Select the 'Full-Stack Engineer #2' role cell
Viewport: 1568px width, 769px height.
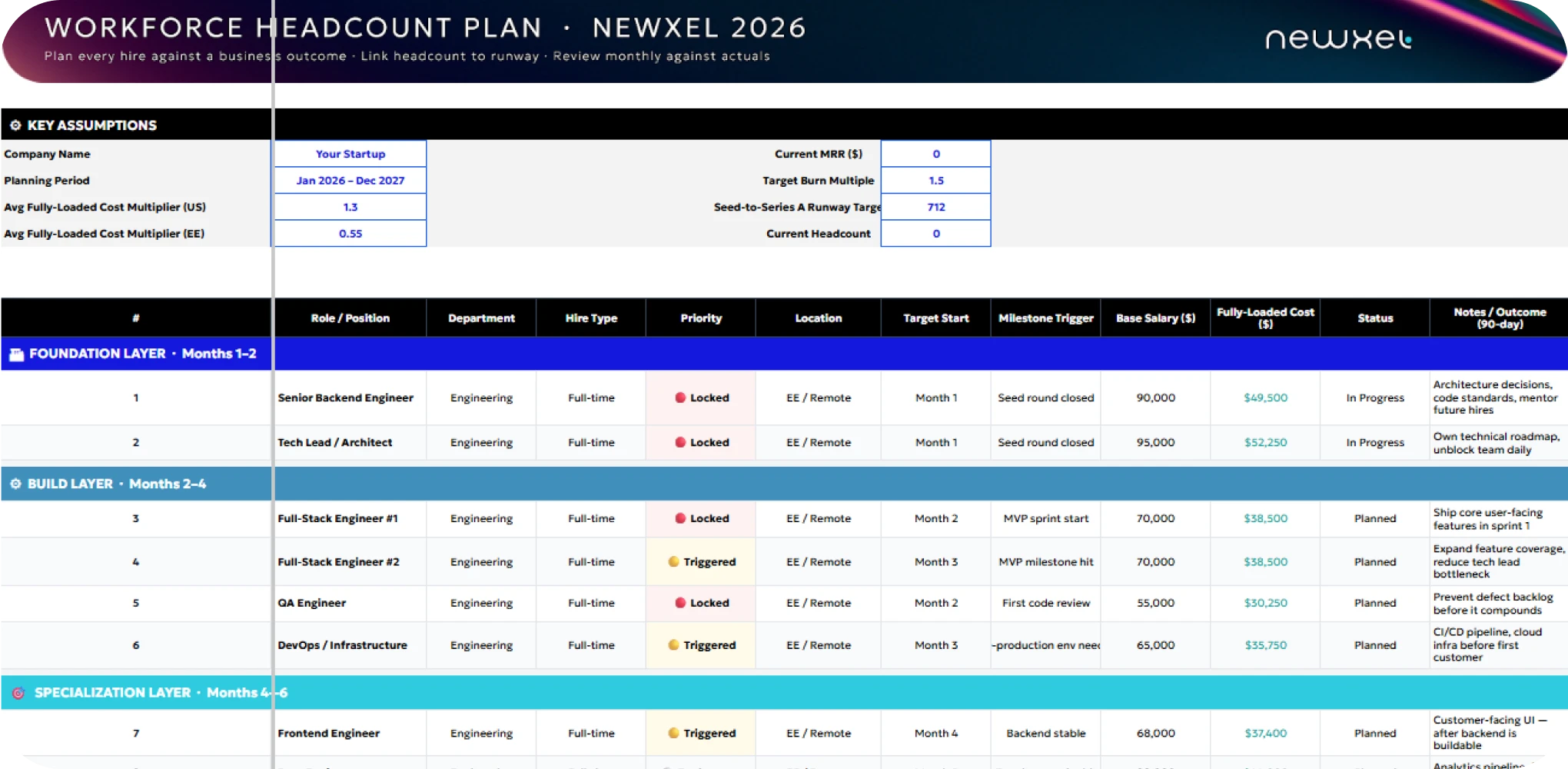[x=350, y=561]
